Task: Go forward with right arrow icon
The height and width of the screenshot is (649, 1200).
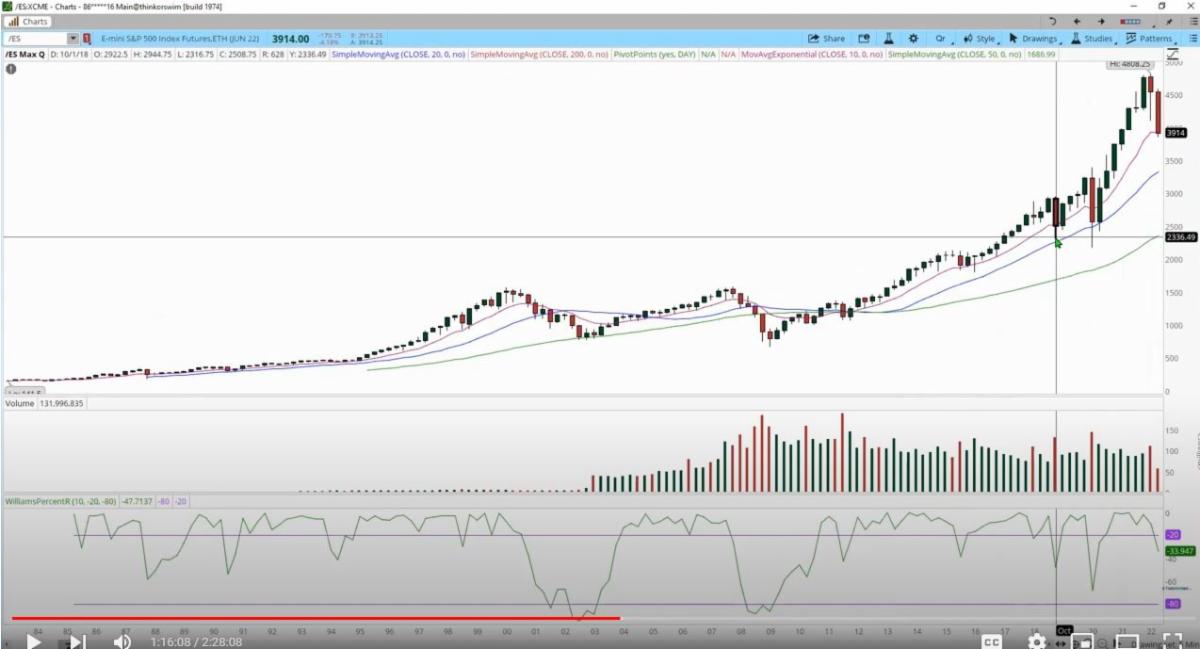Action: coord(1102,21)
